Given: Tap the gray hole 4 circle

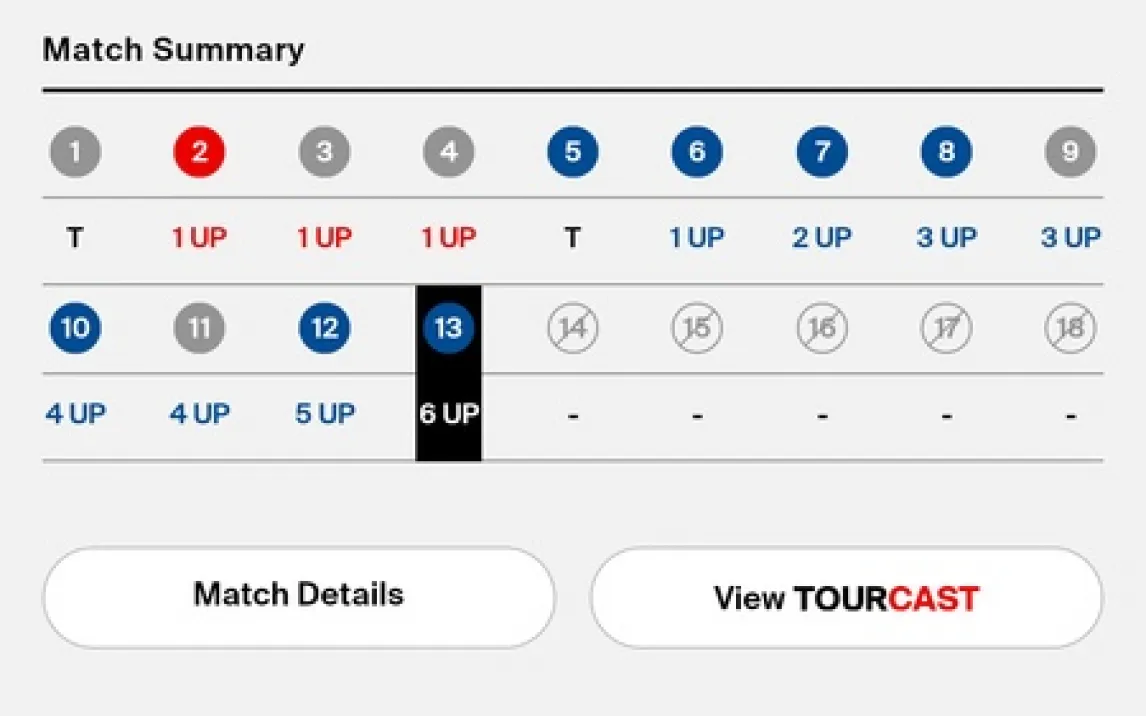Looking at the screenshot, I should (x=448, y=153).
